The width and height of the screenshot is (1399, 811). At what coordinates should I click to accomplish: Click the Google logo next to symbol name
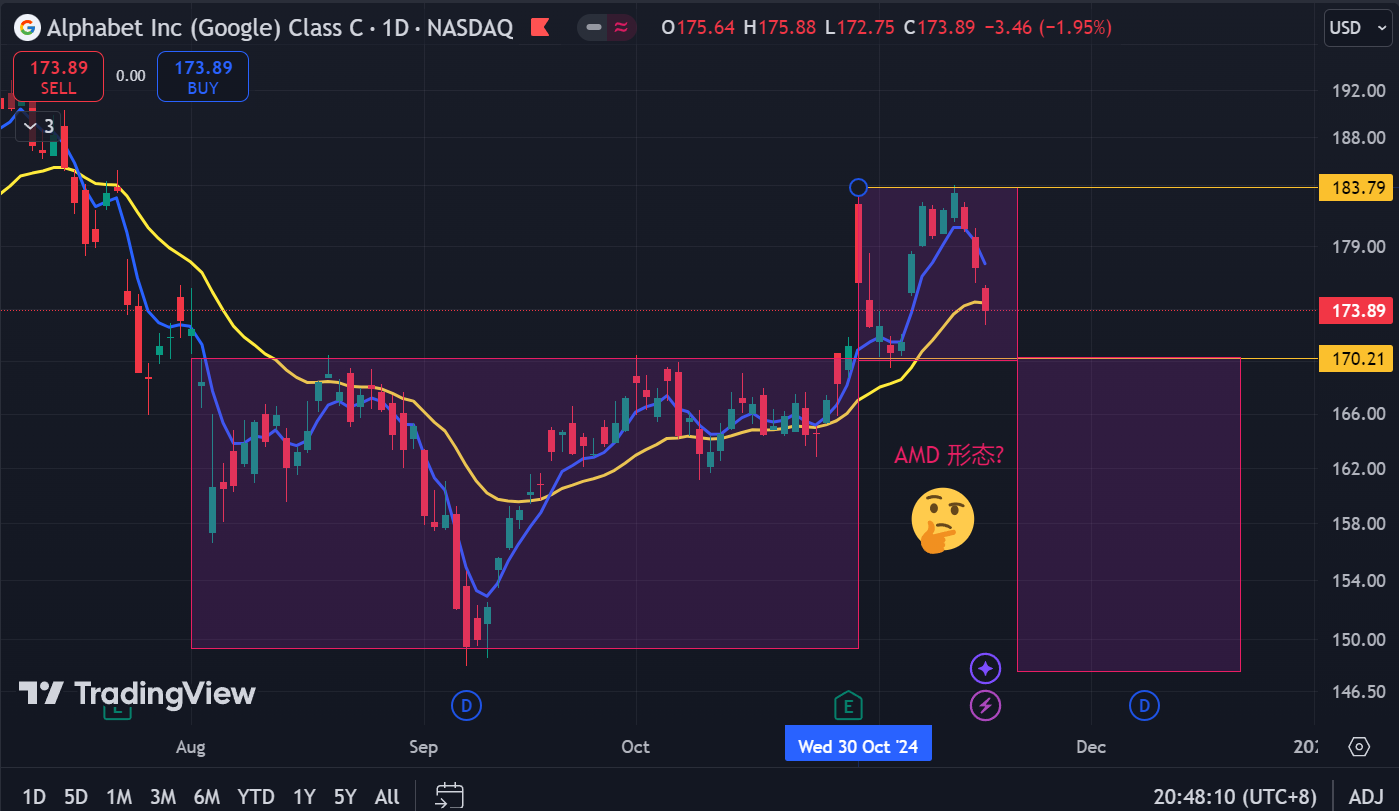coord(30,27)
